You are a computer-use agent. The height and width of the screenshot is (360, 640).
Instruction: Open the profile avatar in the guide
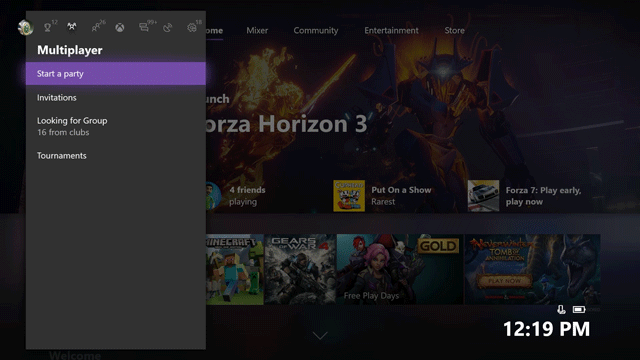click(x=25, y=28)
